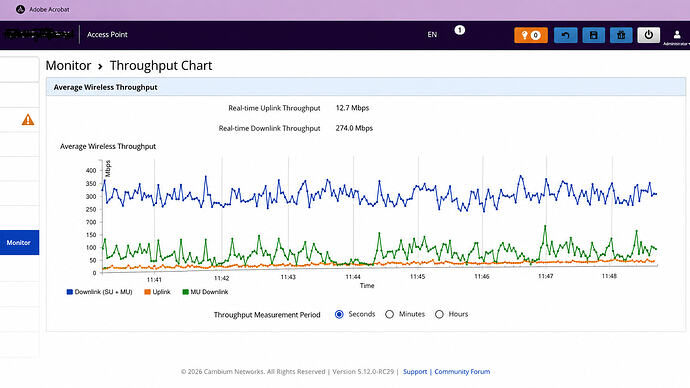
Task: Click the Real-time Downlink Throughput label
Action: point(269,128)
